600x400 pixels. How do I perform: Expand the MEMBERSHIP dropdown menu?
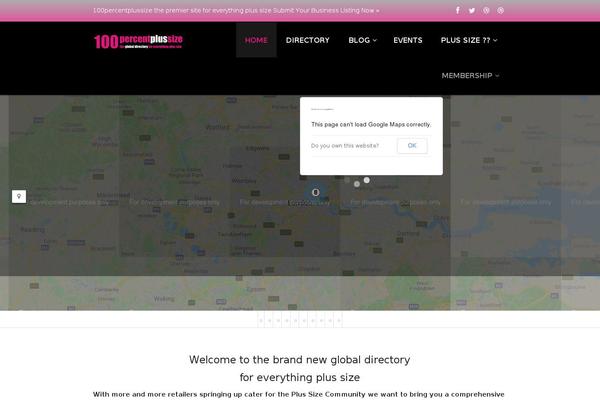point(470,75)
